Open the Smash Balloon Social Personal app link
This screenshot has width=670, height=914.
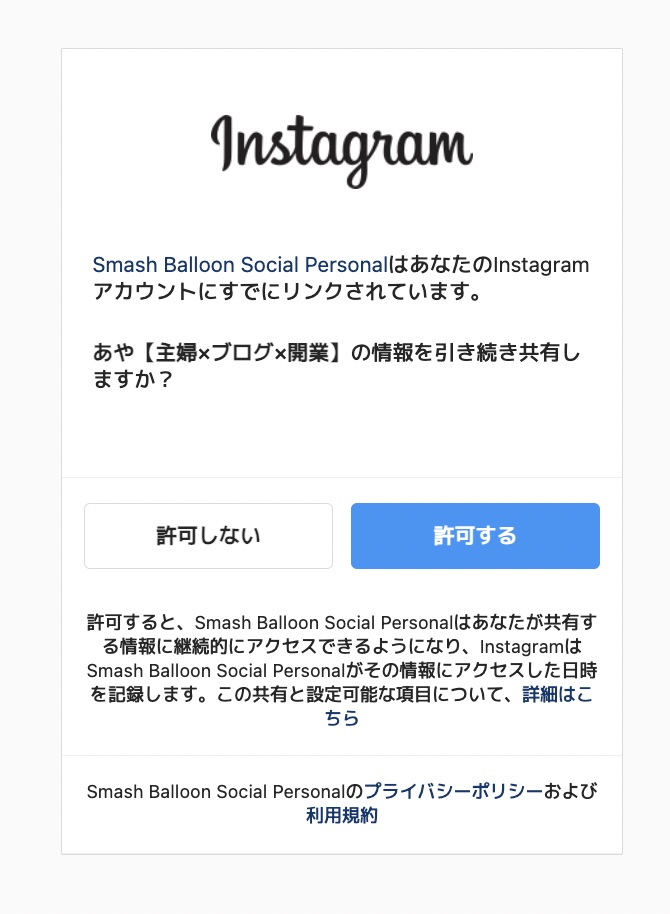[x=240, y=265]
